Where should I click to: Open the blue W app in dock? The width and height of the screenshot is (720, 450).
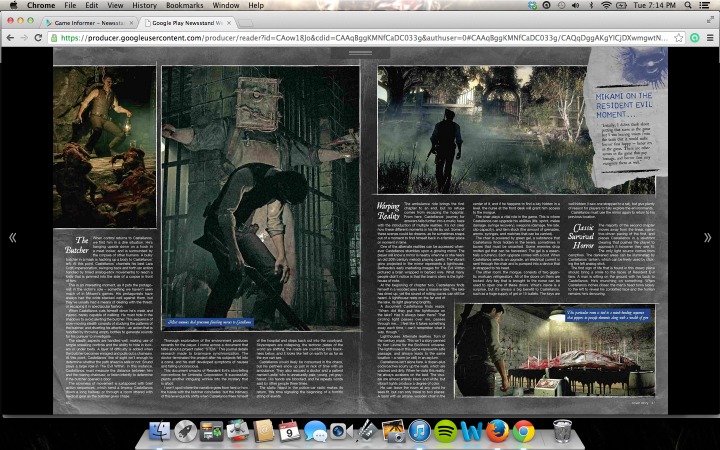point(471,431)
